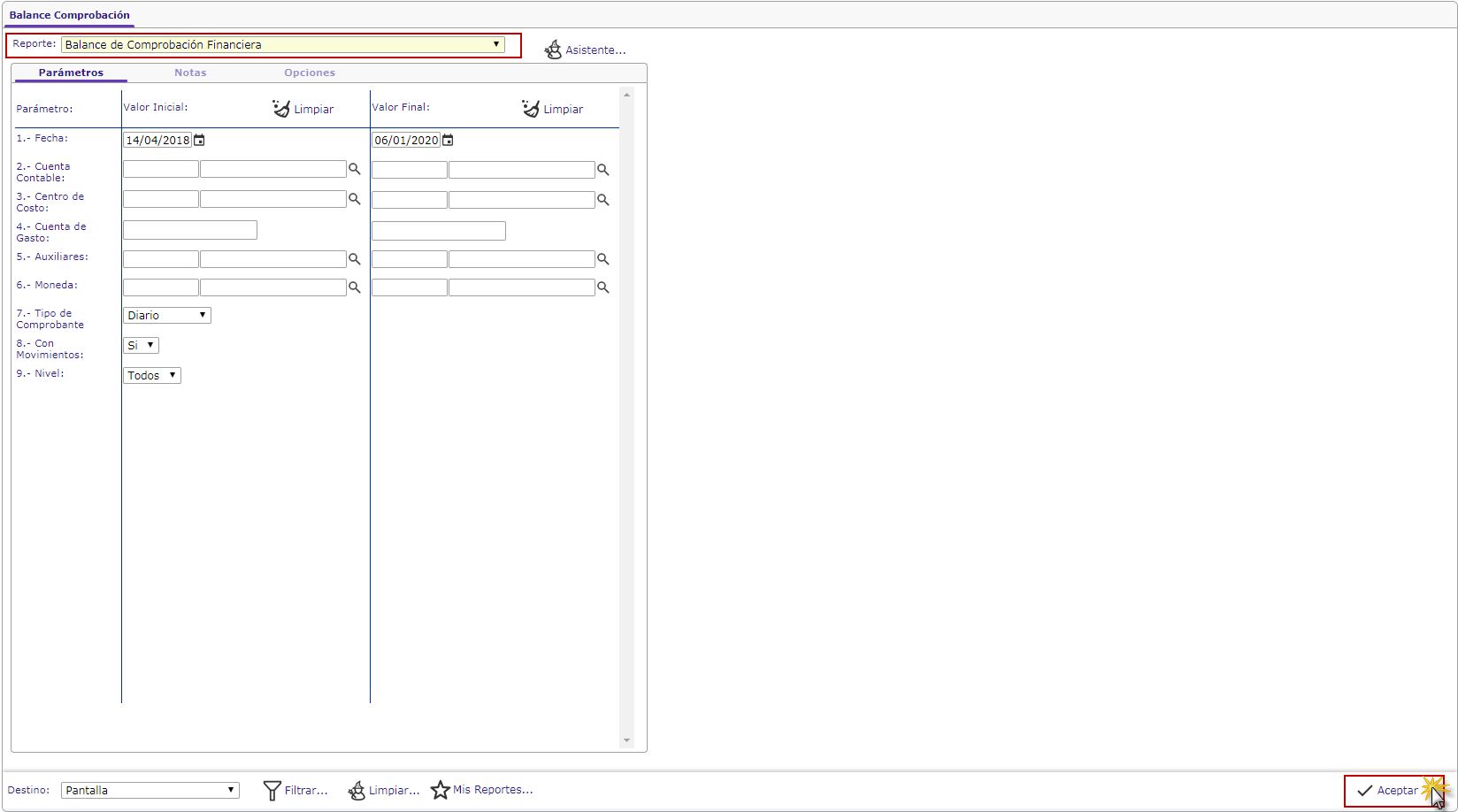Image resolution: width=1458 pixels, height=812 pixels.
Task: Click the Aceptar button label
Action: point(1398,791)
